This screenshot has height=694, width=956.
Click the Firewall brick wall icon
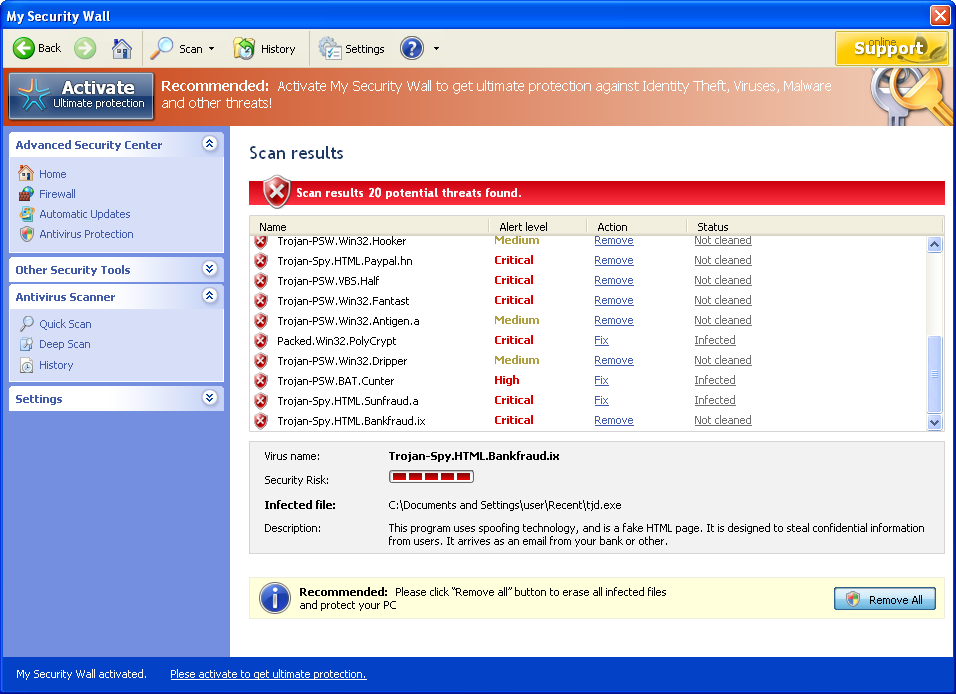pos(26,194)
